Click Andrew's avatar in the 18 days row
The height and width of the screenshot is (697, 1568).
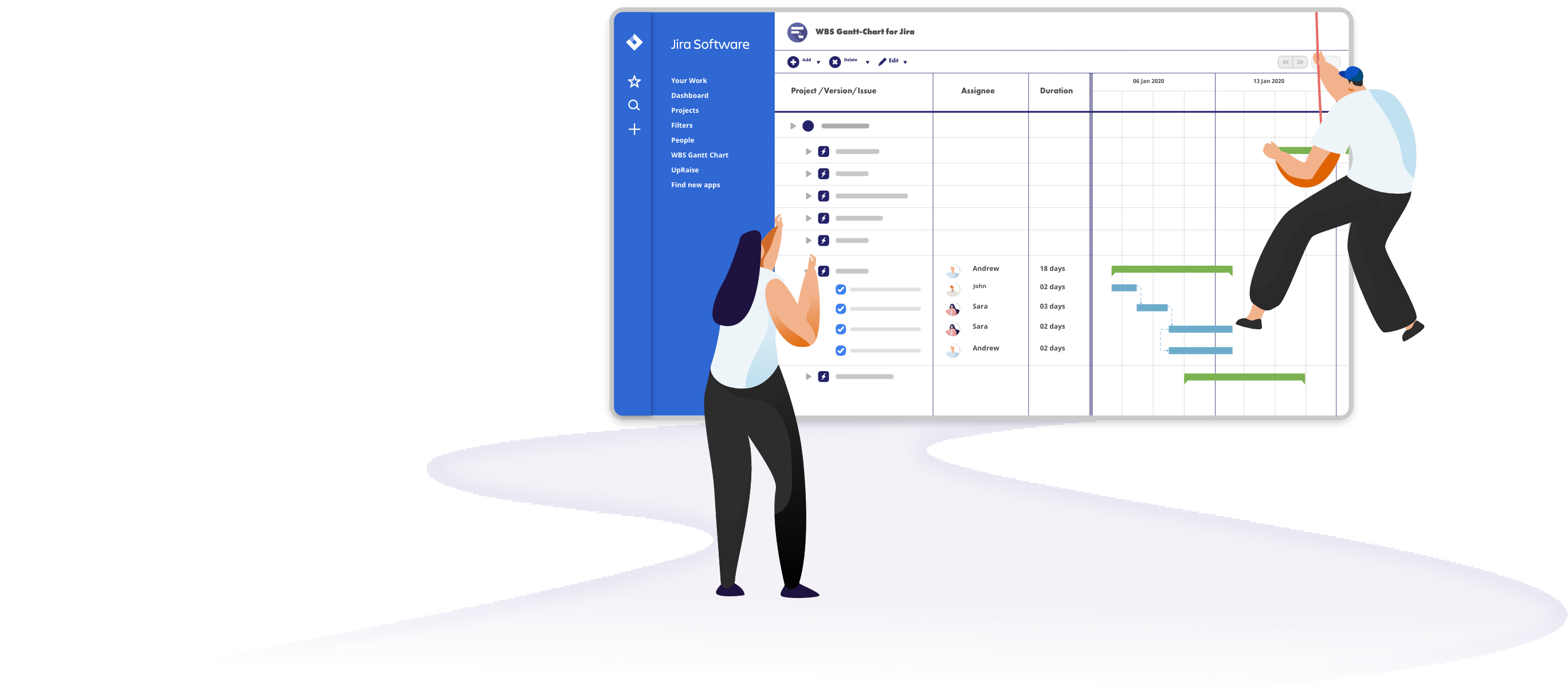click(x=952, y=270)
